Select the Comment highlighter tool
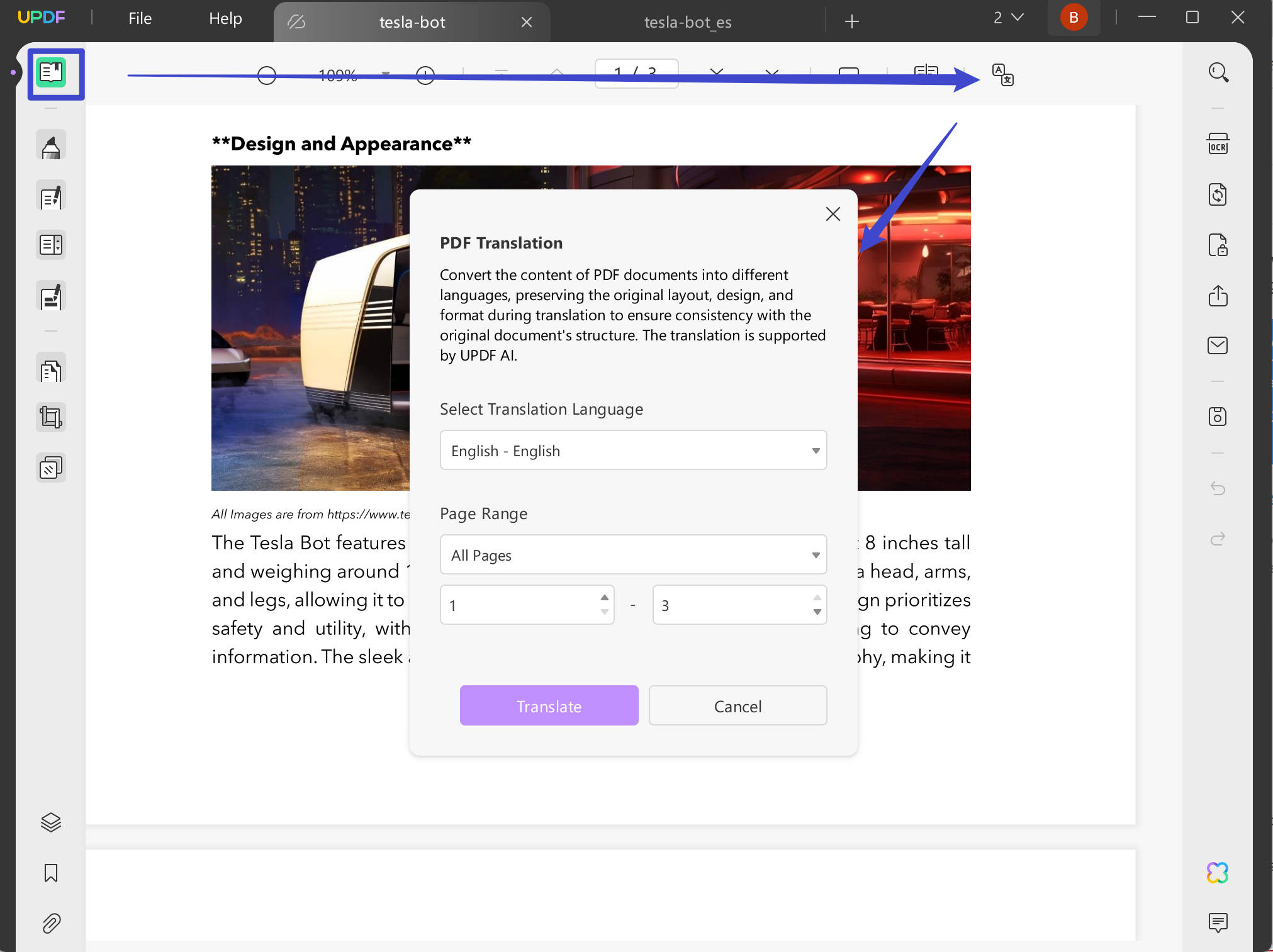 click(x=51, y=144)
